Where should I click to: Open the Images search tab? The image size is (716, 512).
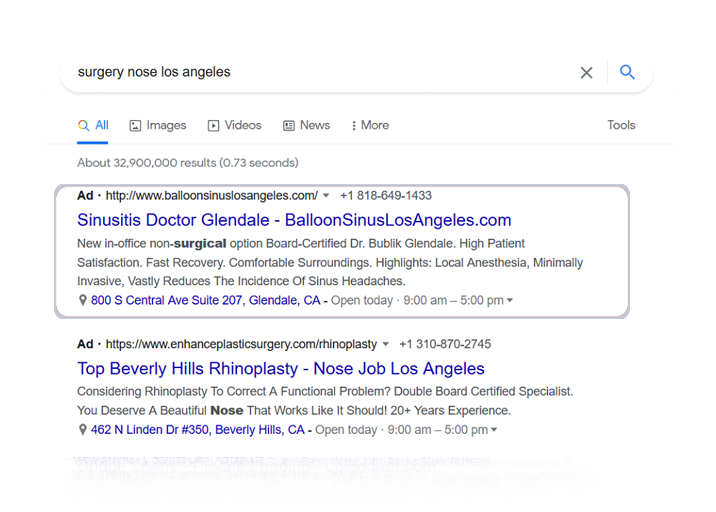click(x=158, y=125)
